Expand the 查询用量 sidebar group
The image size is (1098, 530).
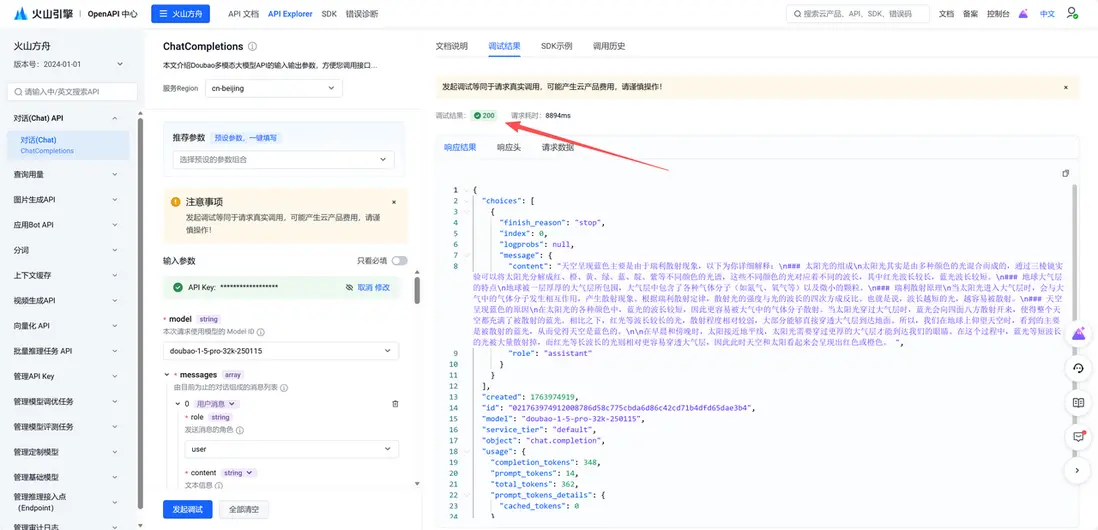(x=69, y=174)
